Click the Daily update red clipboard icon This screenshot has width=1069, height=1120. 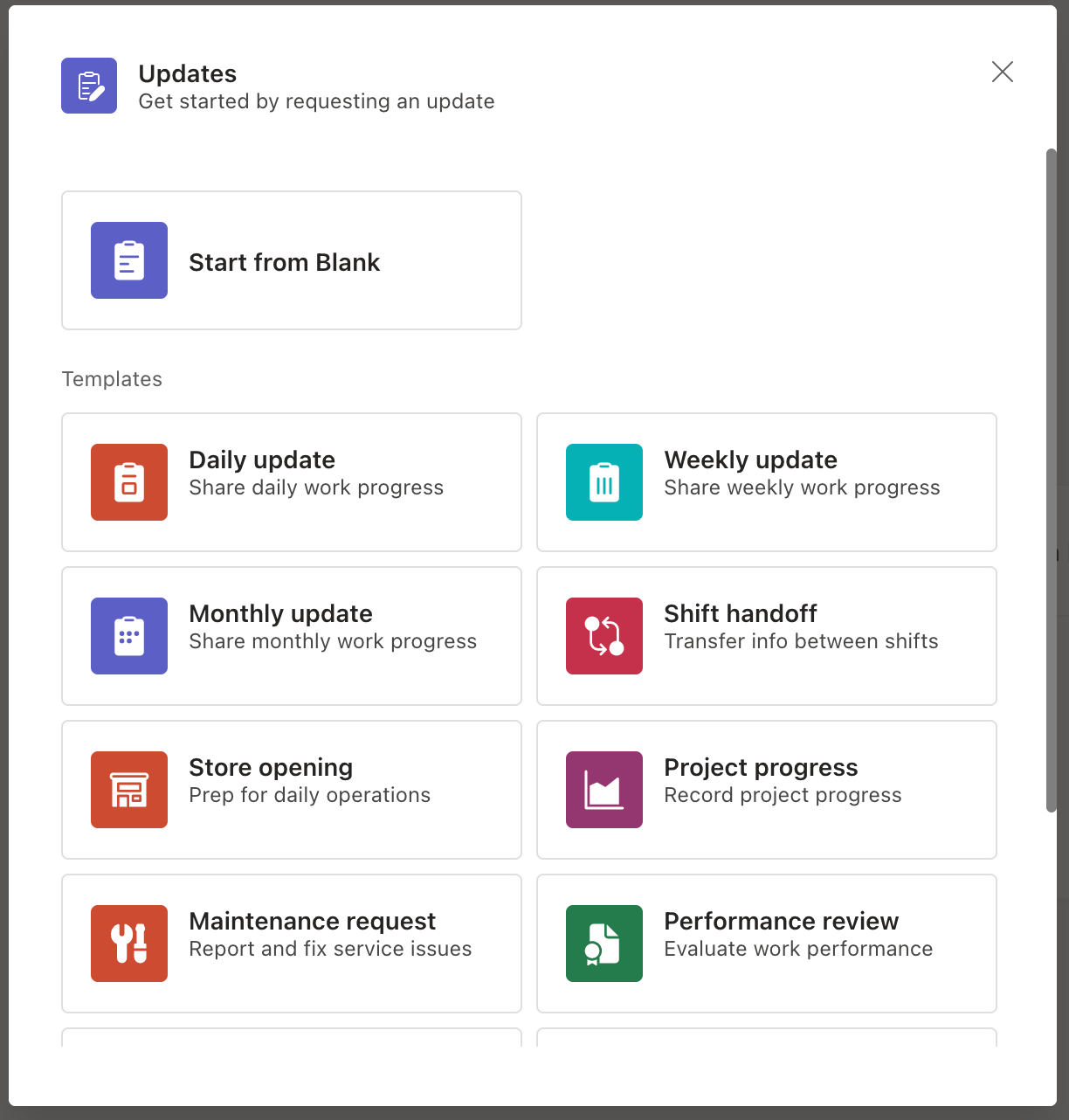[x=129, y=482]
